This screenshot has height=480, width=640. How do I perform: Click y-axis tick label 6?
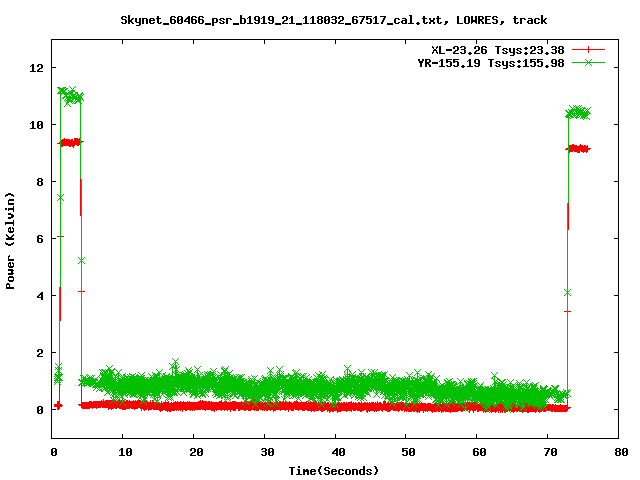click(40, 239)
